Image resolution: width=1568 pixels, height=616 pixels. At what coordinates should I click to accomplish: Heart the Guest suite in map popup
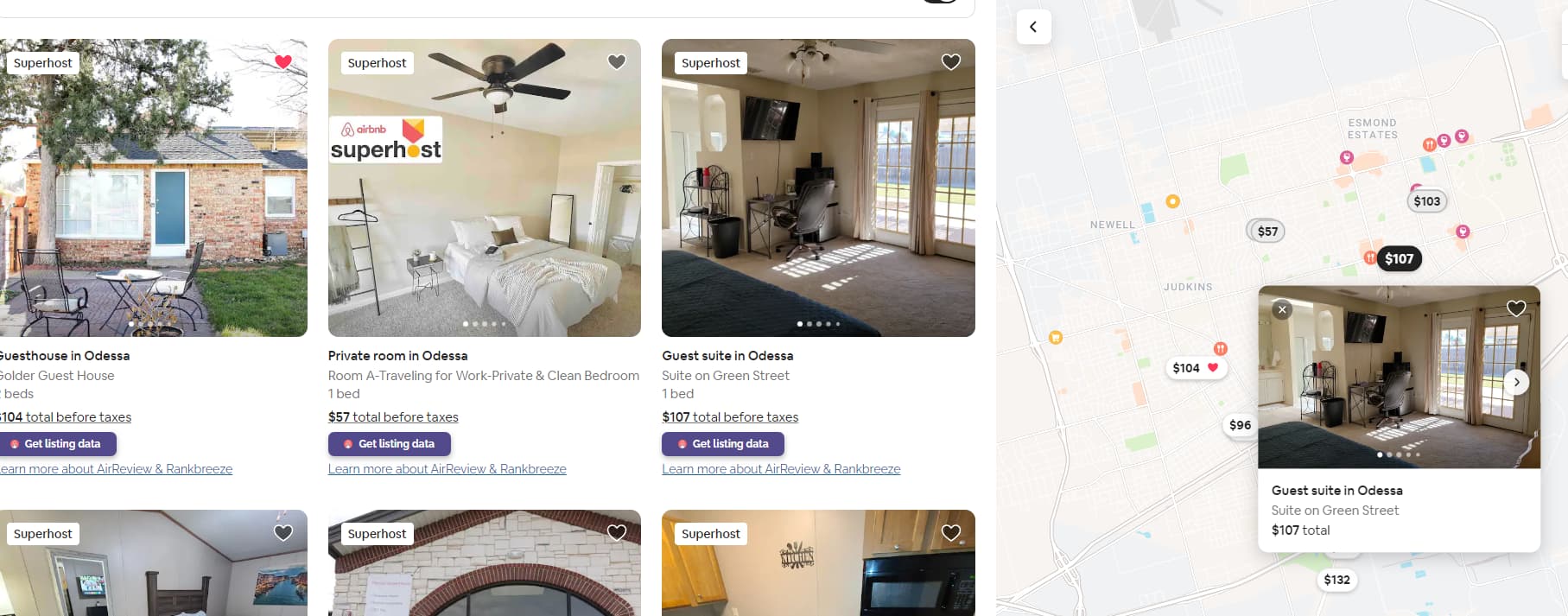point(1516,308)
